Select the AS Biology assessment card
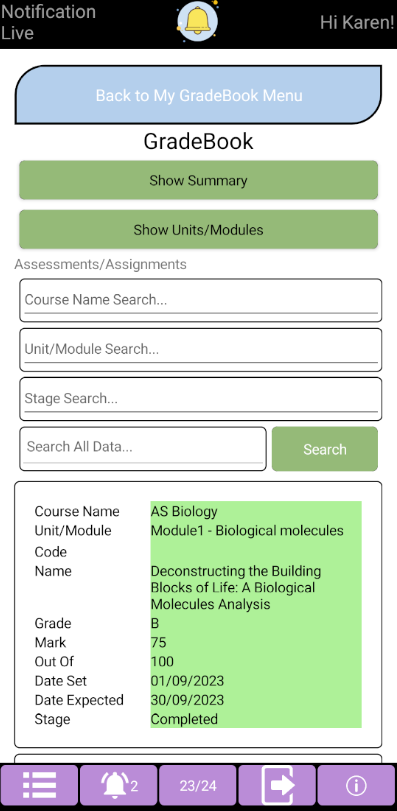 198,614
